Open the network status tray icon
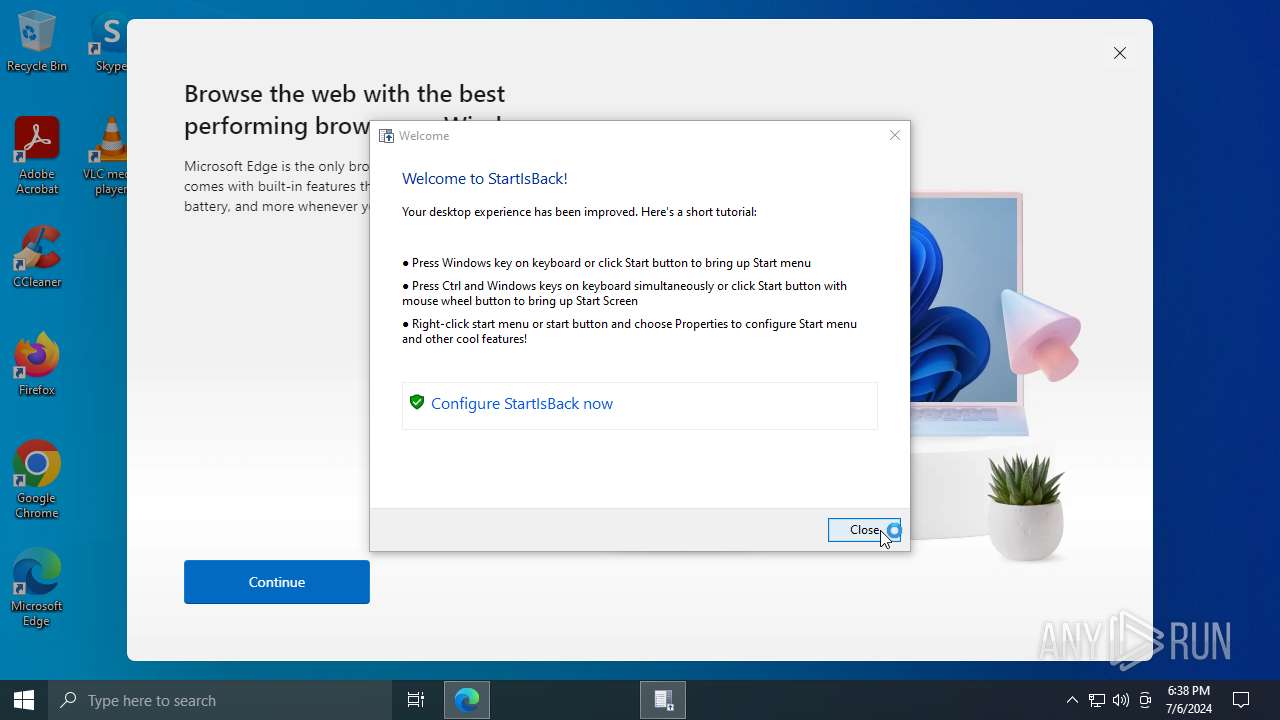 (x=1096, y=700)
